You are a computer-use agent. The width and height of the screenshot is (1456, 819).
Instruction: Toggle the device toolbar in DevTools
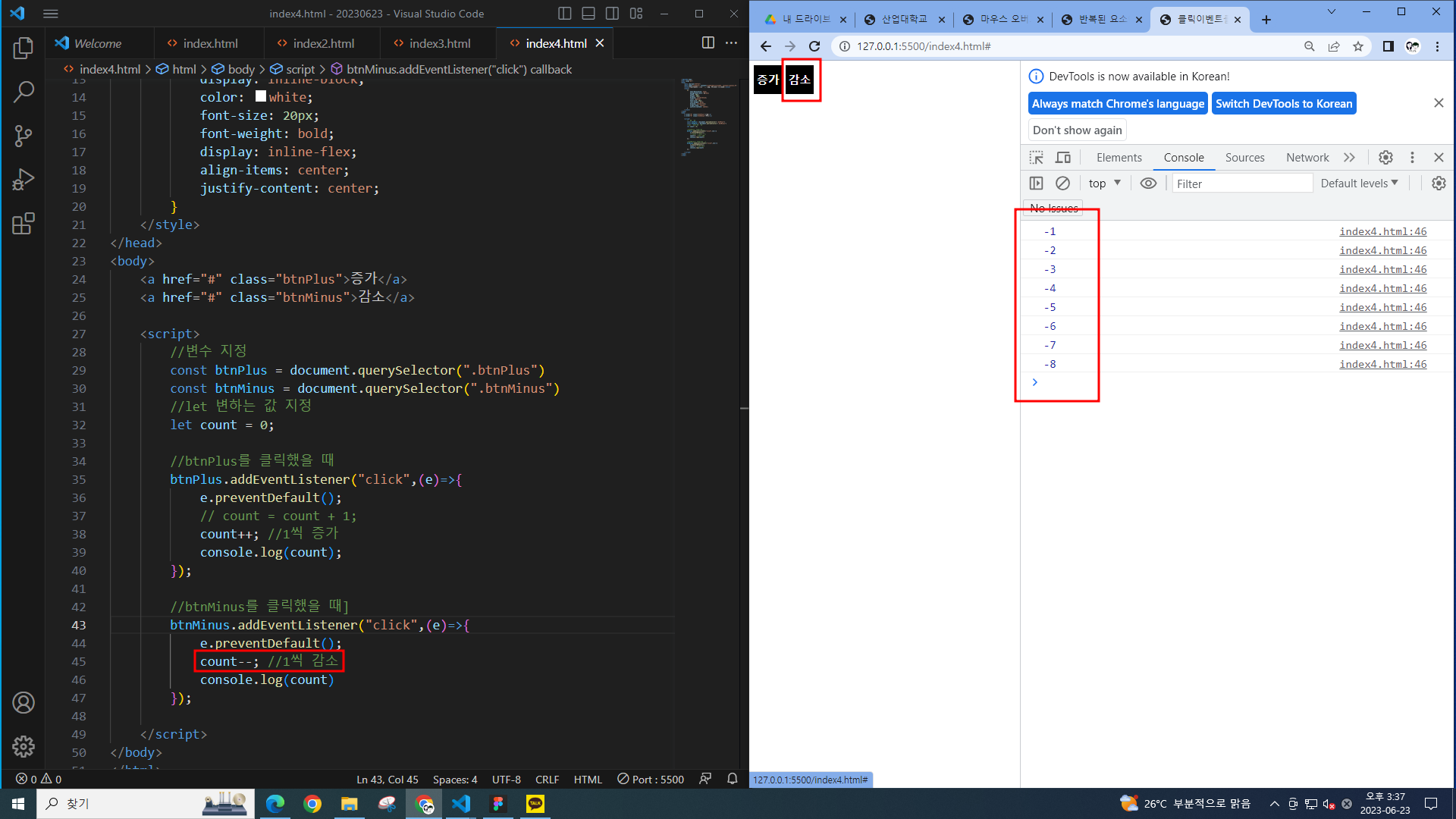tap(1063, 158)
